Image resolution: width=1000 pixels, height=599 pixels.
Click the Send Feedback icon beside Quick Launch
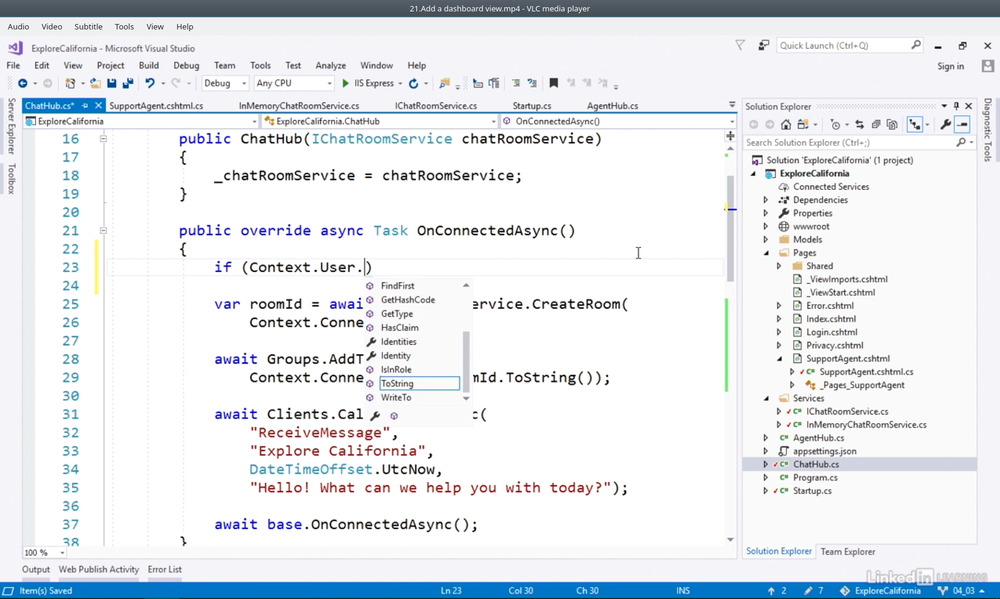(x=763, y=45)
